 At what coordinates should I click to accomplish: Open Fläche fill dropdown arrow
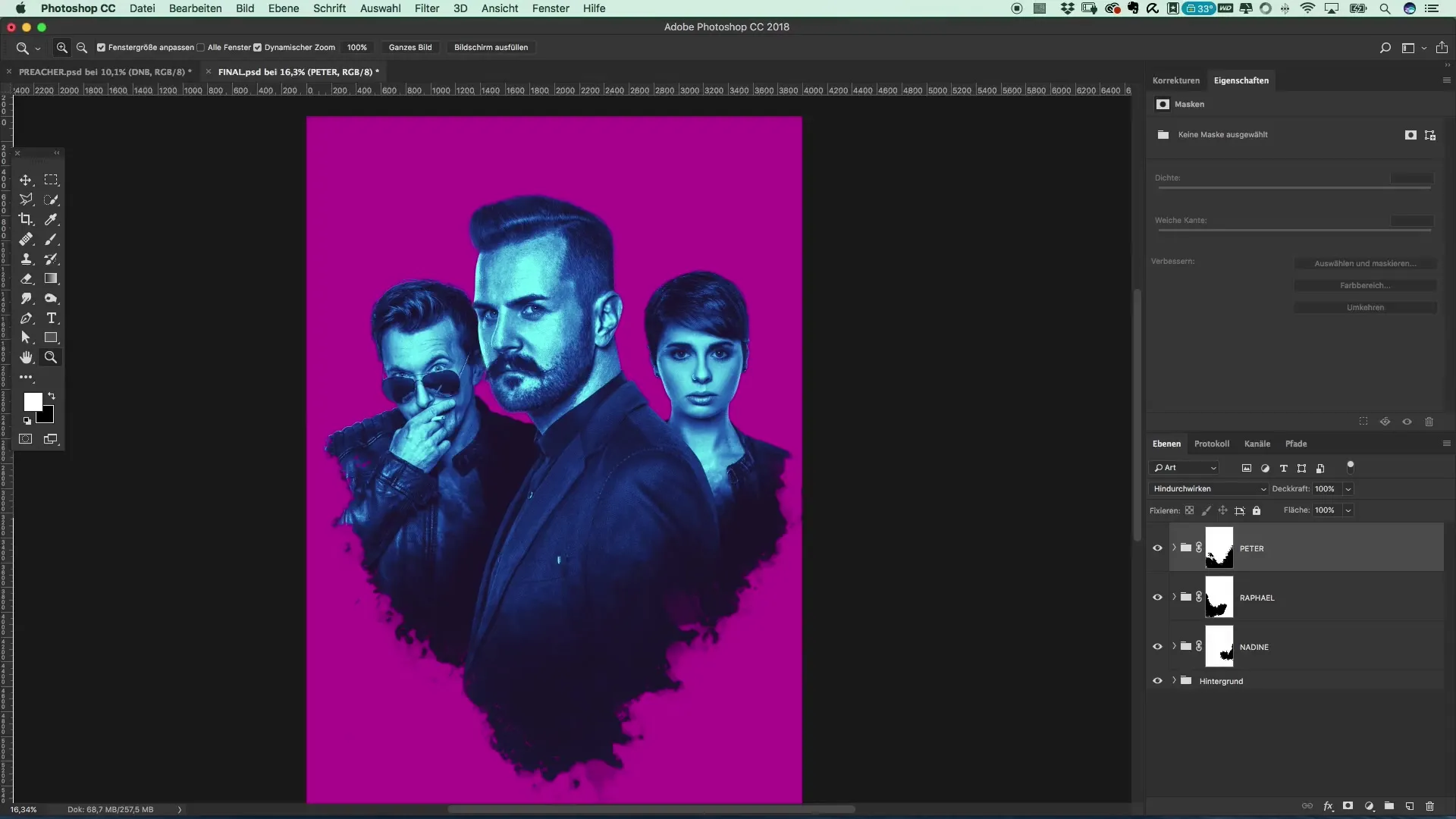(x=1348, y=510)
